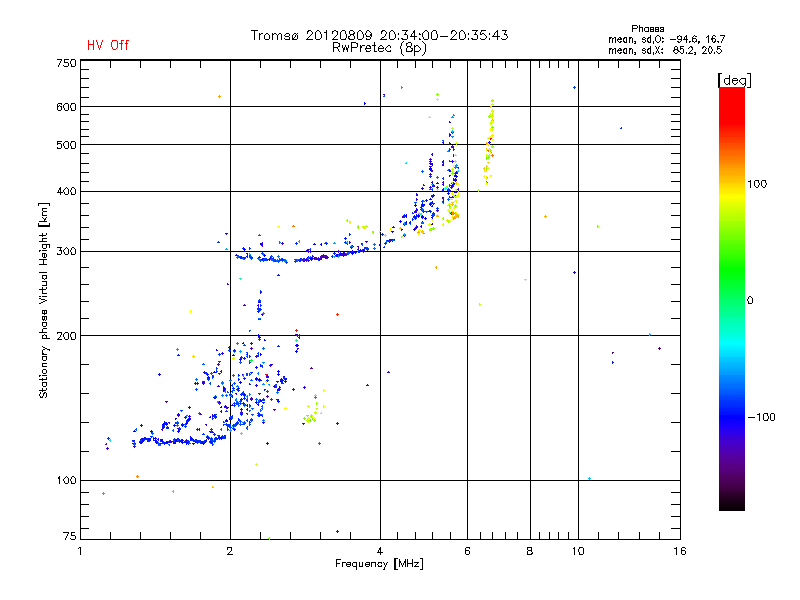The height and width of the screenshot is (600, 800).
Task: Click the y-axis '400' tick label
Action: point(66,192)
